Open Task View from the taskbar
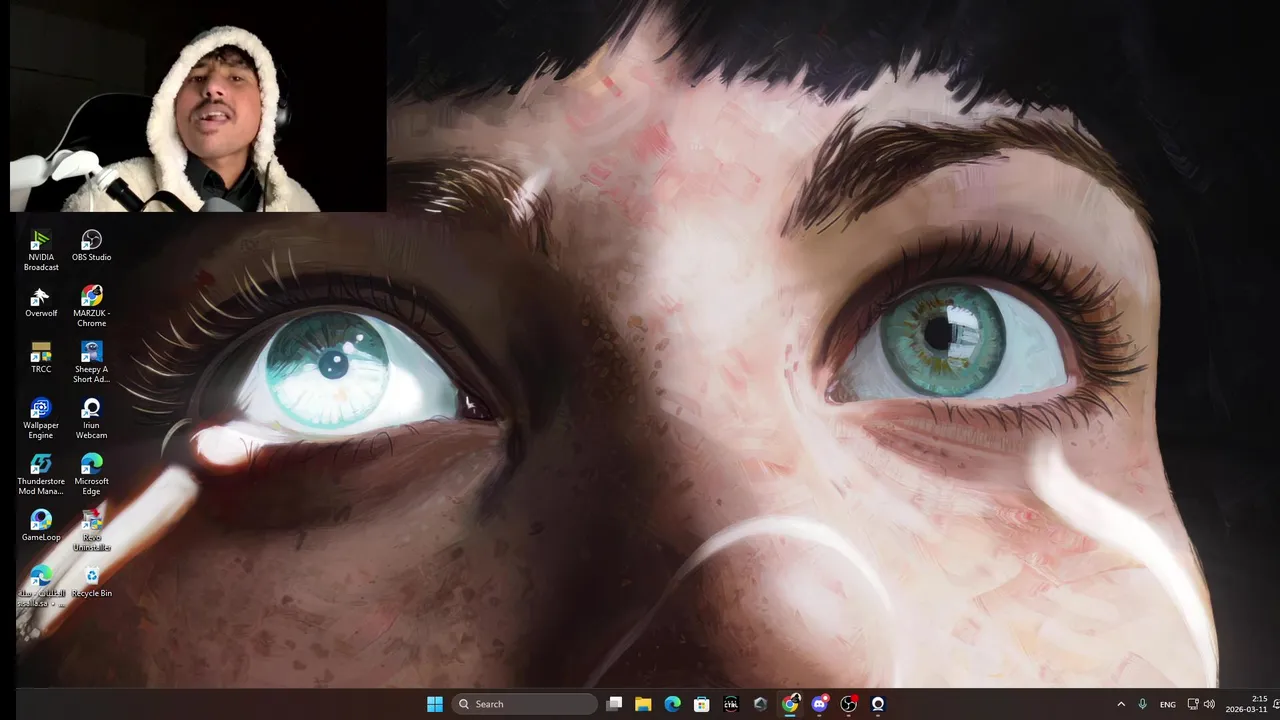 pyautogui.click(x=614, y=704)
